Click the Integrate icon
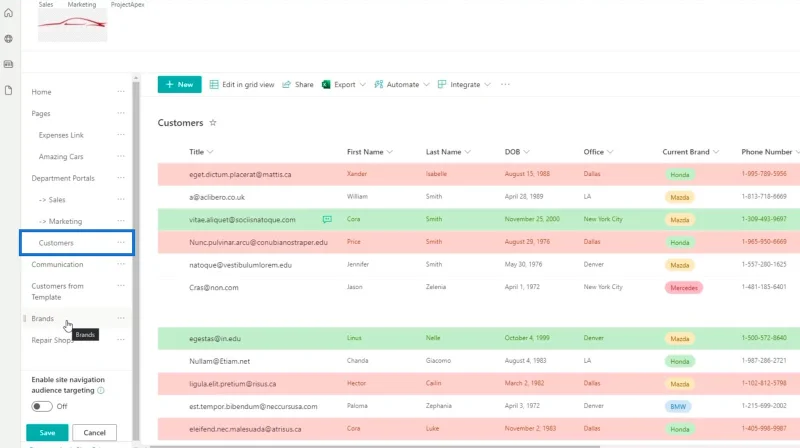 pyautogui.click(x=442, y=84)
